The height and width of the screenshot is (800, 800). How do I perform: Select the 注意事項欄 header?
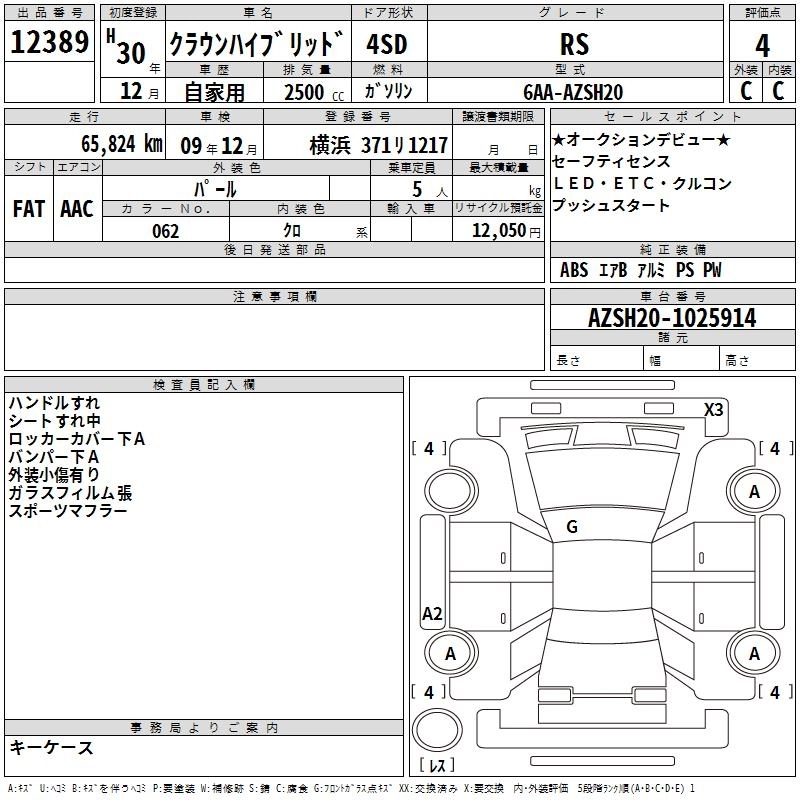(x=274, y=296)
